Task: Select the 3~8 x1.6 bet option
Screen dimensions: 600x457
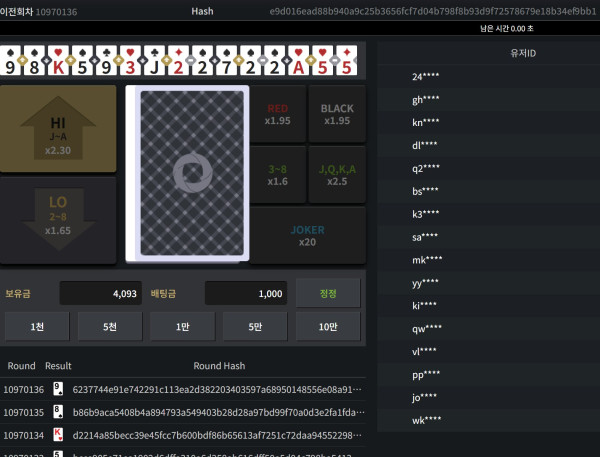Action: pyautogui.click(x=278, y=174)
